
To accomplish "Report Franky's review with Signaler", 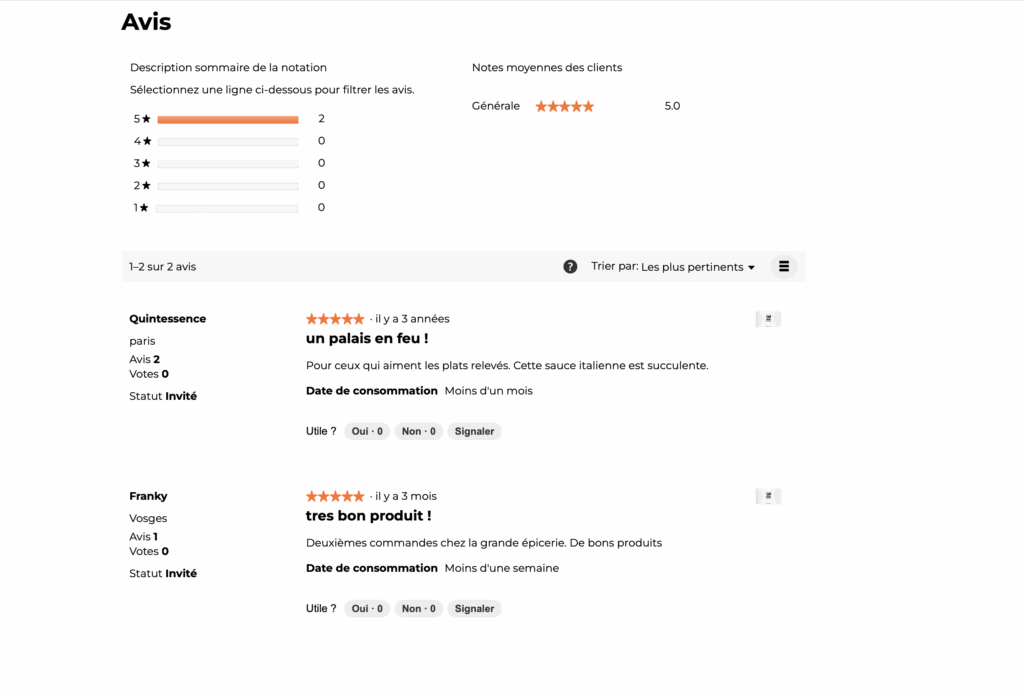I will (474, 608).
